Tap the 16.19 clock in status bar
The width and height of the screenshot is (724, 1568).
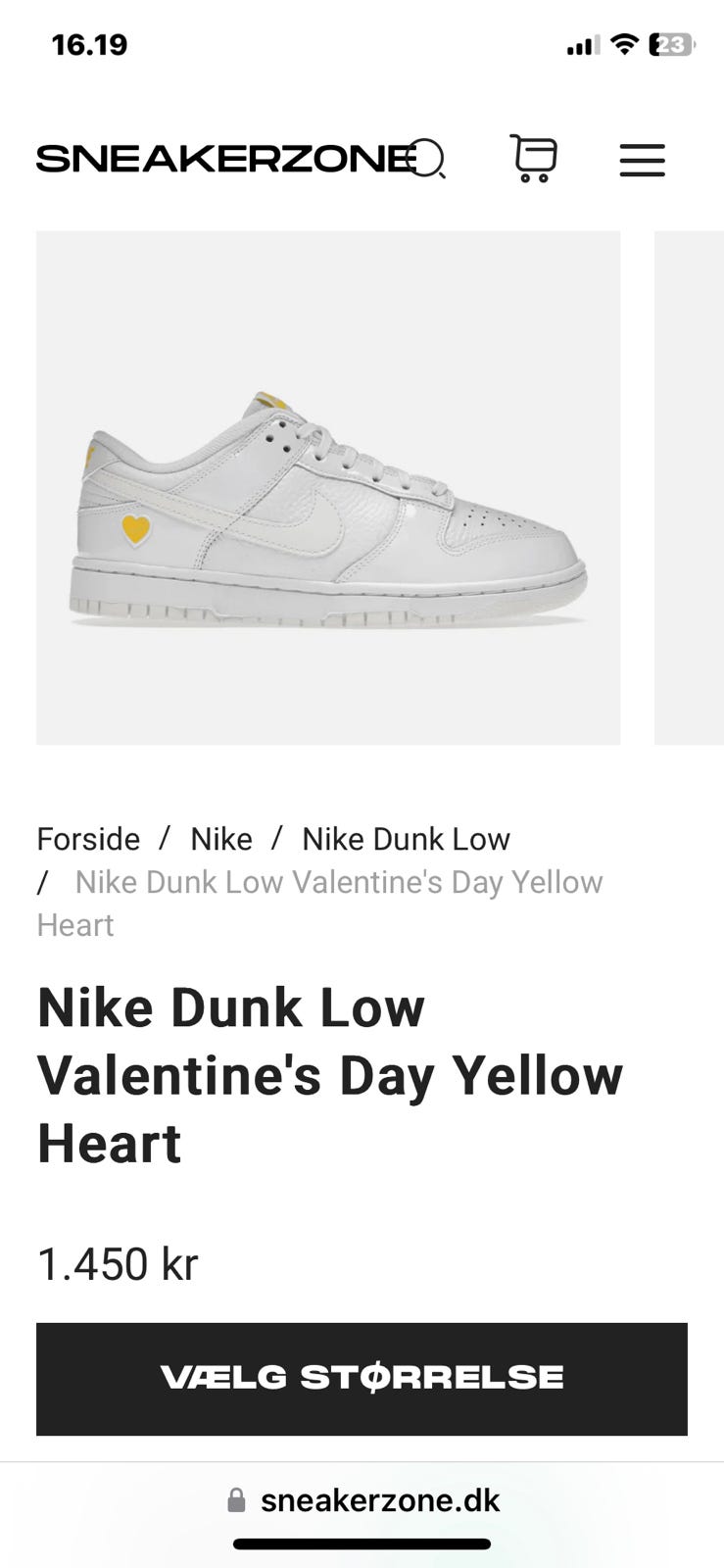coord(89,45)
